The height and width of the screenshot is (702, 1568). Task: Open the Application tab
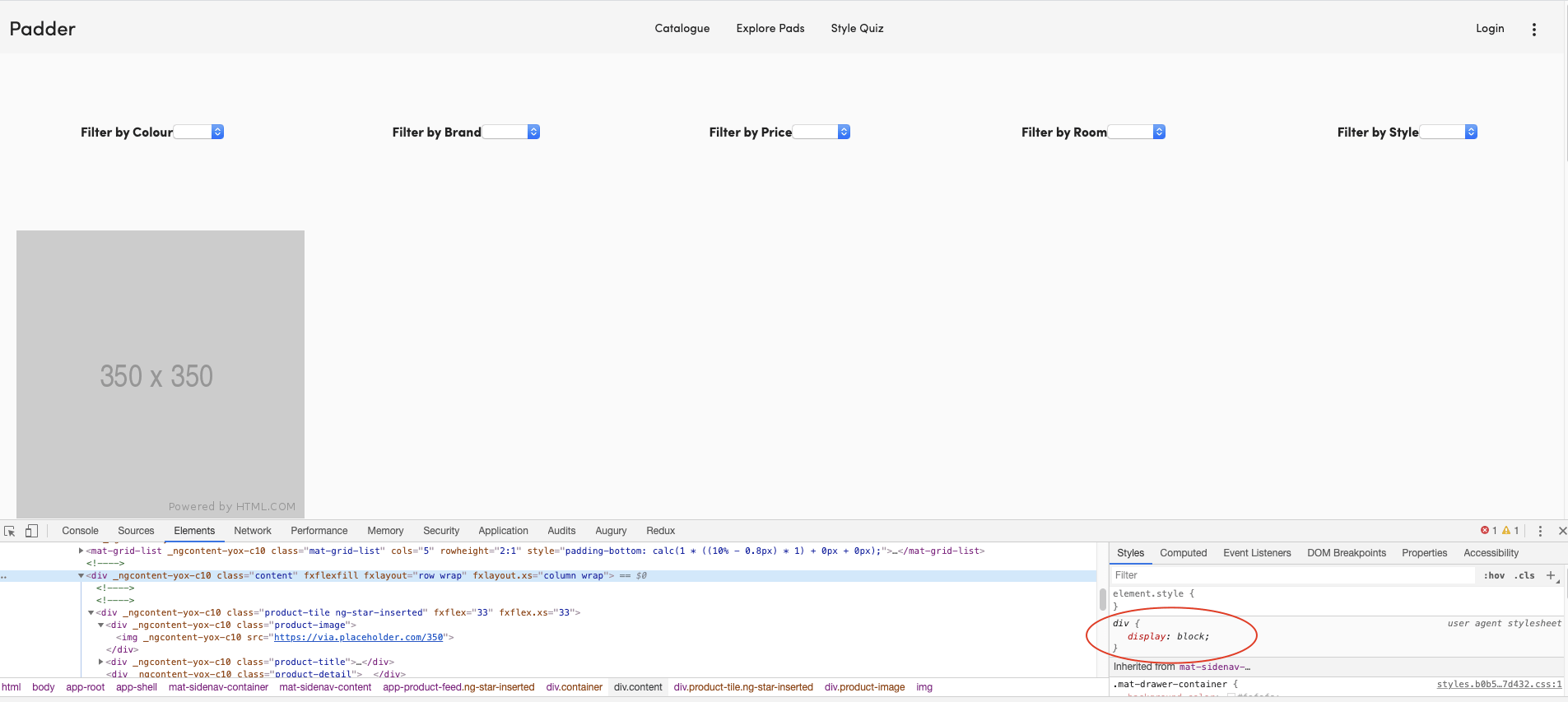click(x=504, y=531)
